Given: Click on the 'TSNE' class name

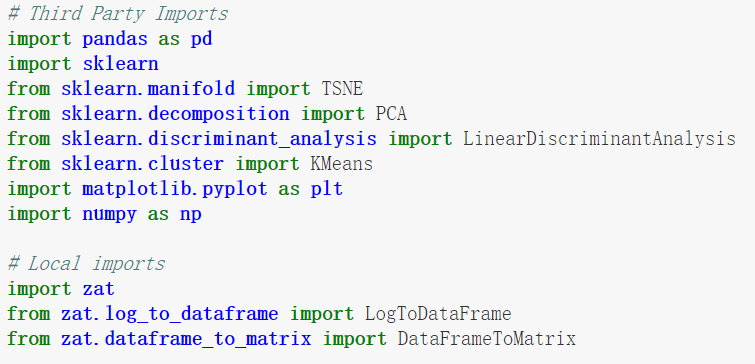Looking at the screenshot, I should [342, 89].
